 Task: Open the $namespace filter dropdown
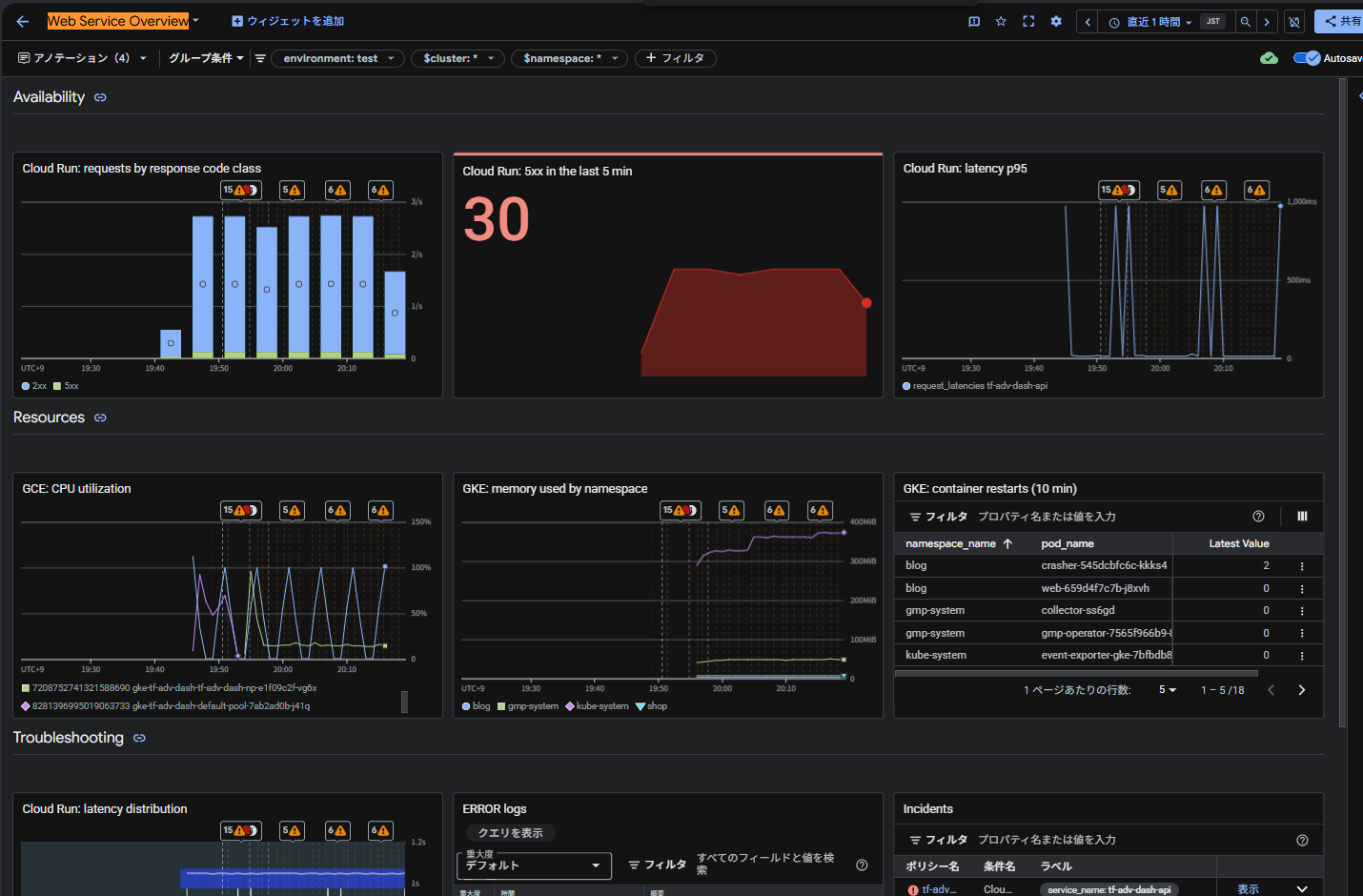(x=569, y=58)
